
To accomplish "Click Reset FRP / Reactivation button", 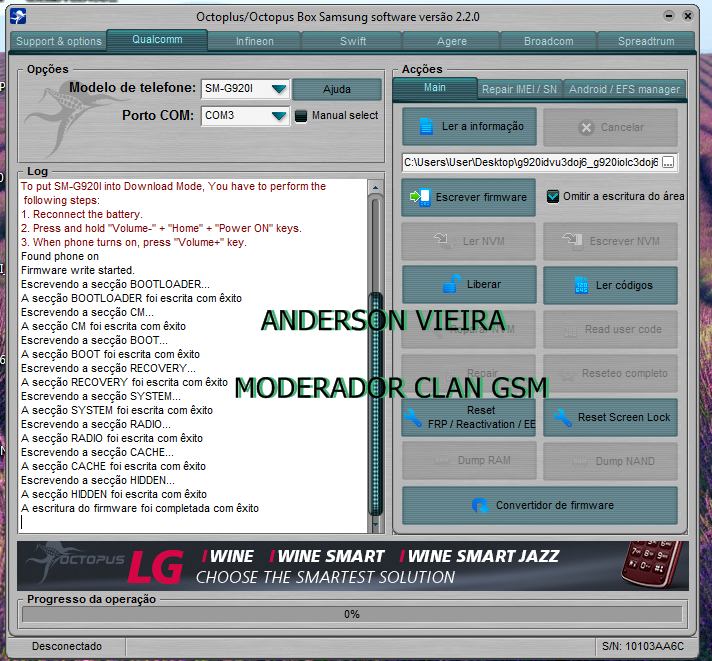I will (x=469, y=418).
